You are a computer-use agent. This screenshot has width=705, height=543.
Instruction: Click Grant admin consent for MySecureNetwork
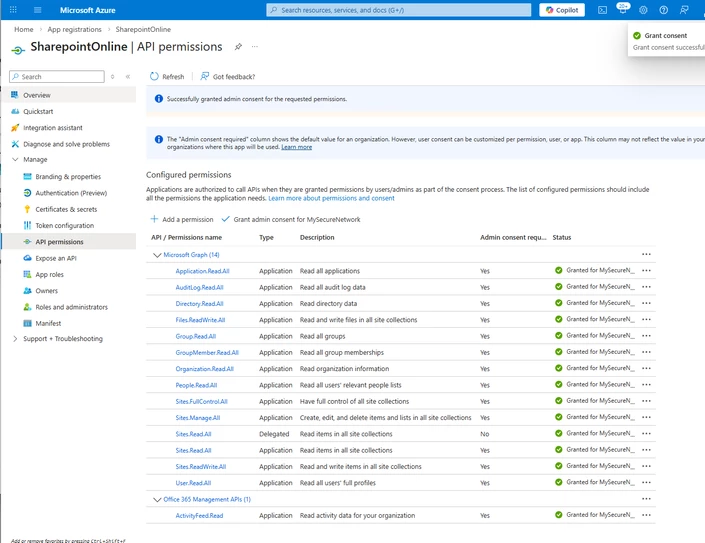[x=291, y=219]
